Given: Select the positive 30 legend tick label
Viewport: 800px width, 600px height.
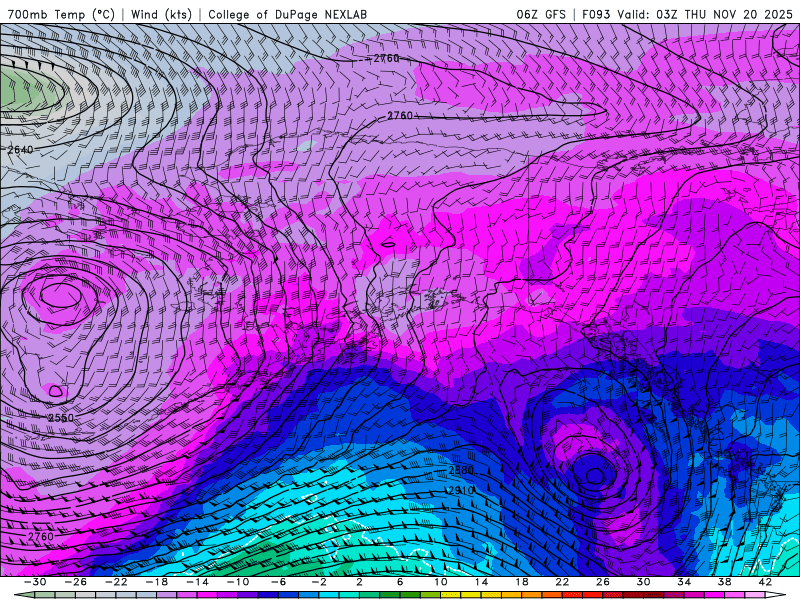Looking at the screenshot, I should (x=643, y=582).
